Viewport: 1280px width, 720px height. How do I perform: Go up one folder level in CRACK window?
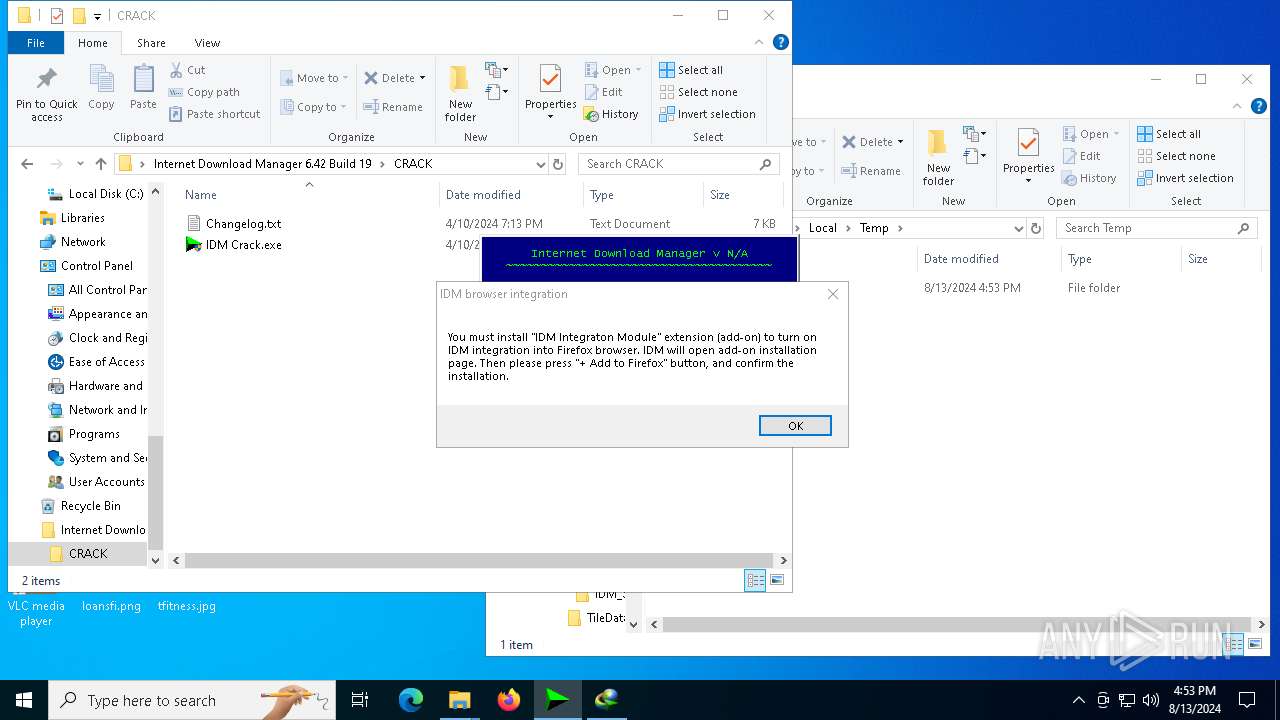101,164
